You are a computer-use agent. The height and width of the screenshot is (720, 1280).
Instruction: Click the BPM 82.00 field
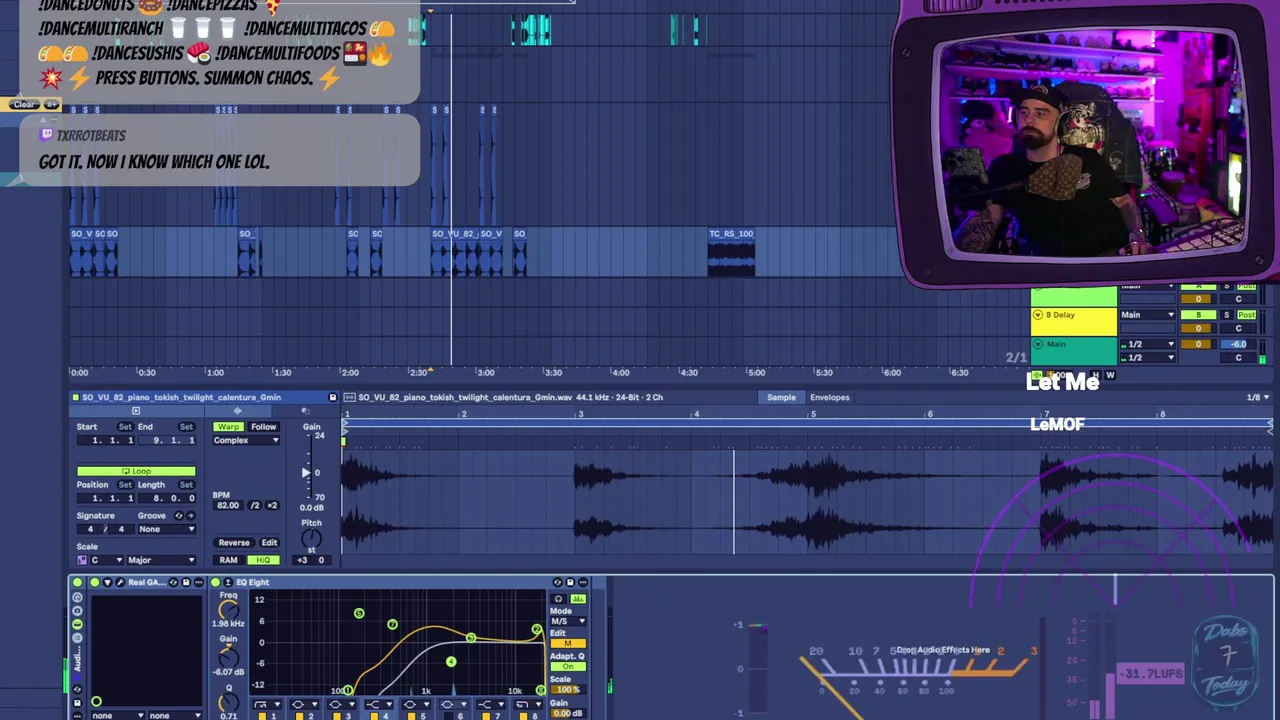[227, 506]
